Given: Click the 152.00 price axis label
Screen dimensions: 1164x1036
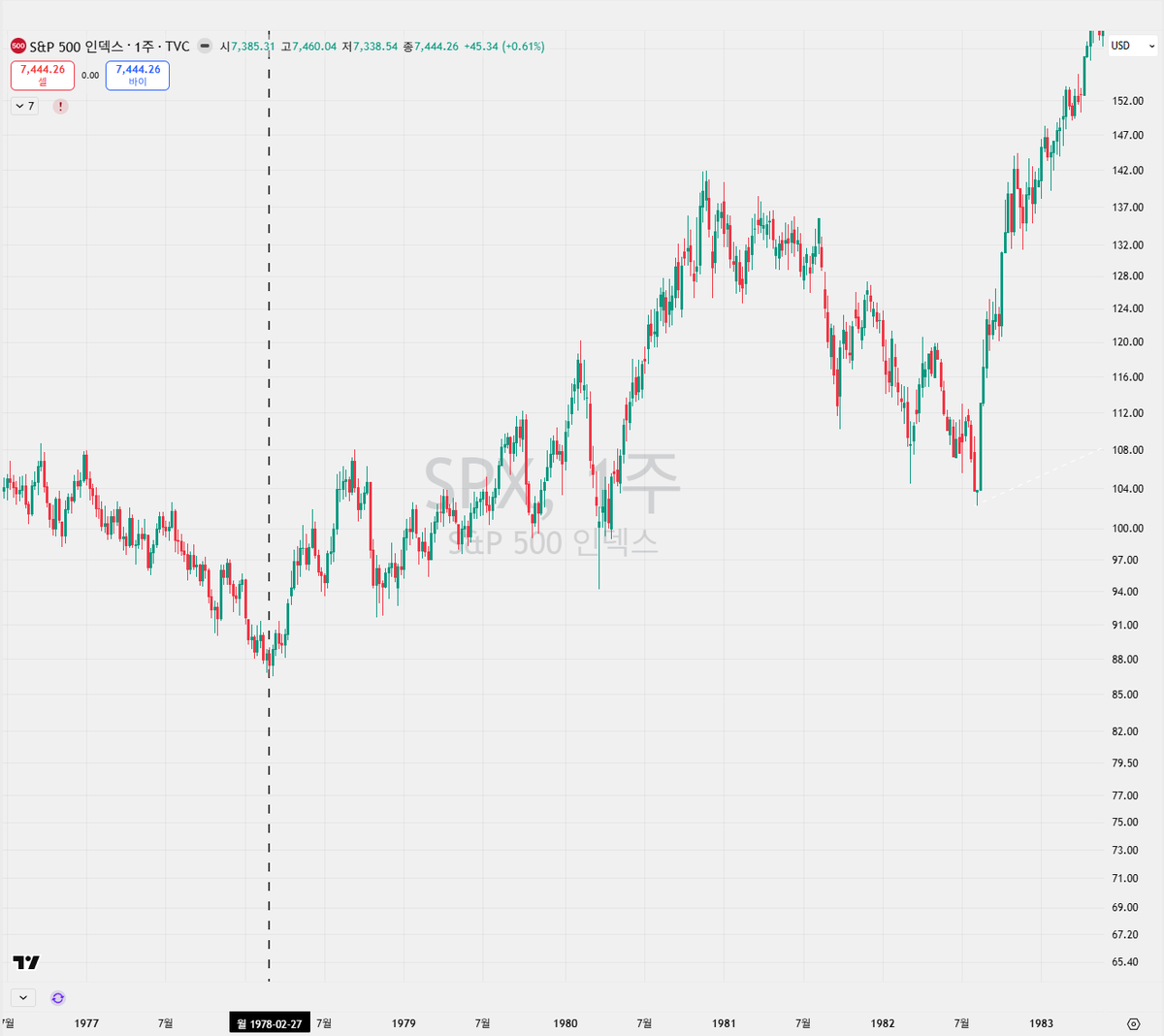Looking at the screenshot, I should pos(1127,101).
